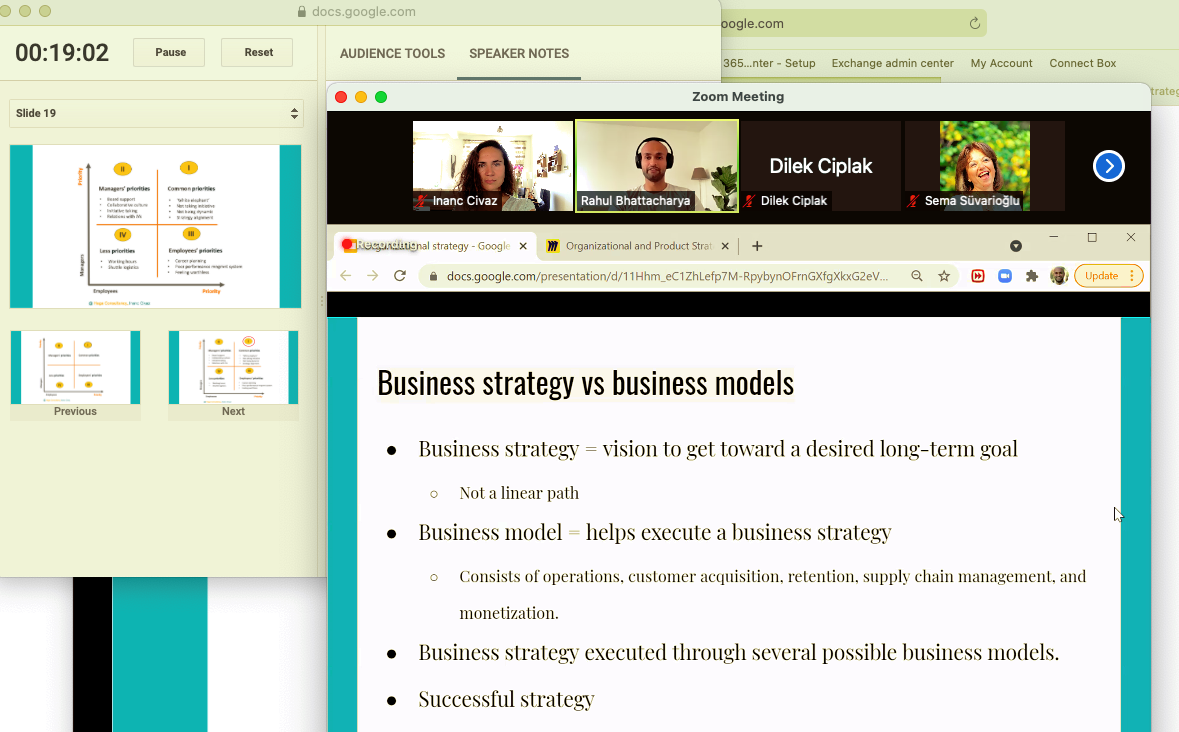Select the Speaker Notes tab
1179x732 pixels.
pyautogui.click(x=519, y=54)
